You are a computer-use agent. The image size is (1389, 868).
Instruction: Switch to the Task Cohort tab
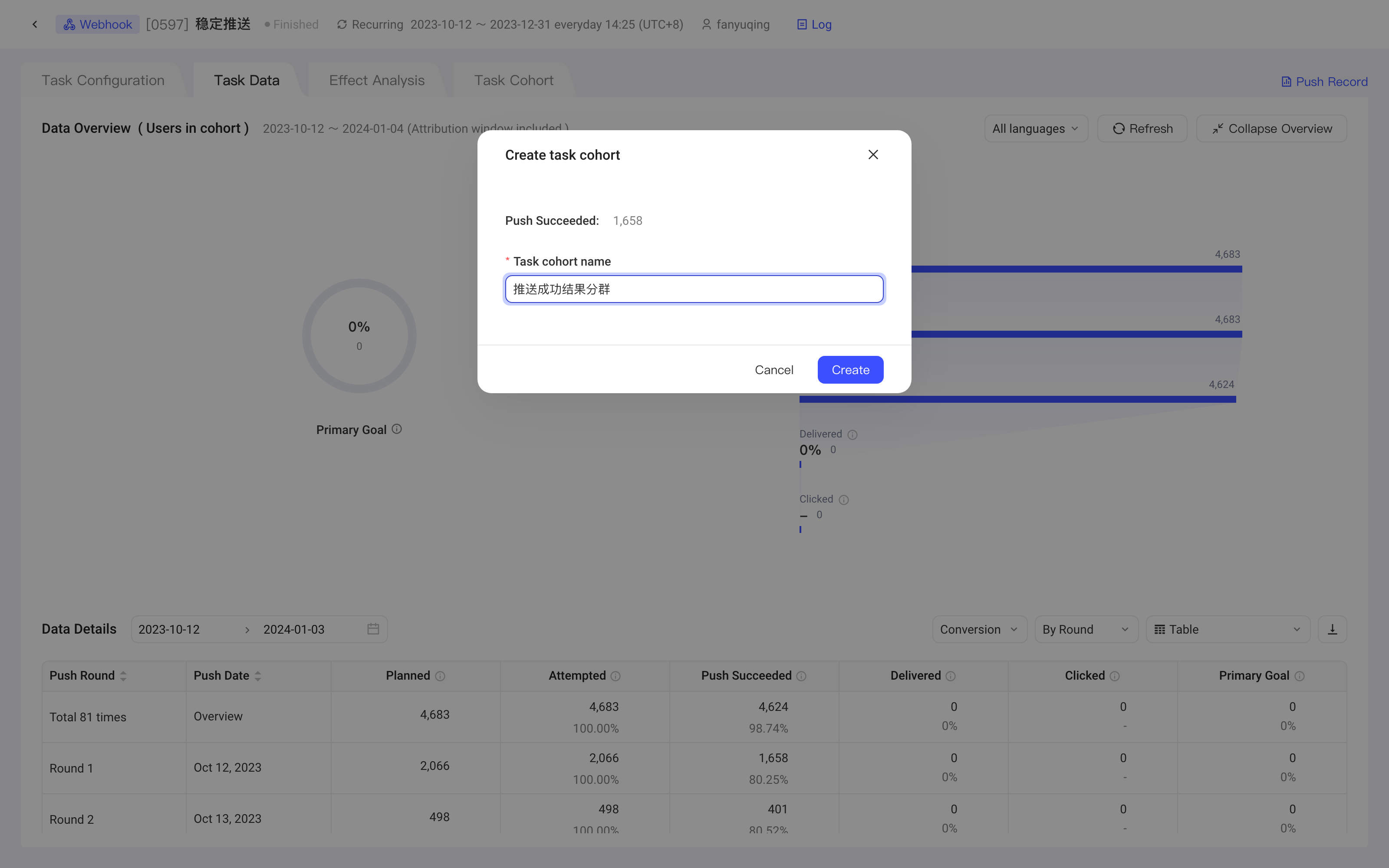[513, 80]
